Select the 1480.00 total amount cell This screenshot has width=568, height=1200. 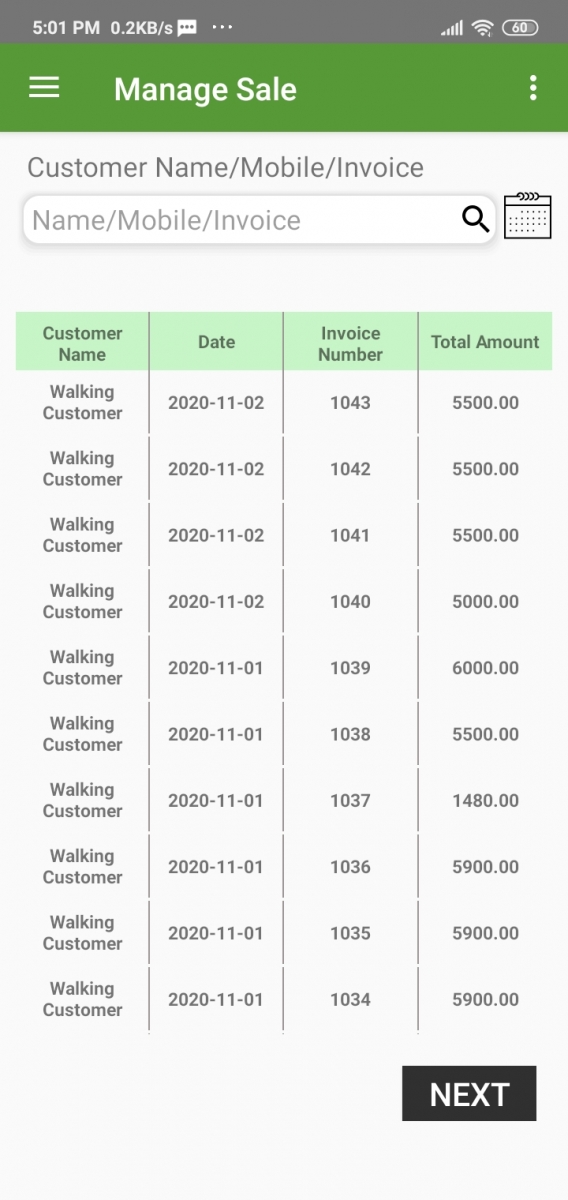click(485, 800)
